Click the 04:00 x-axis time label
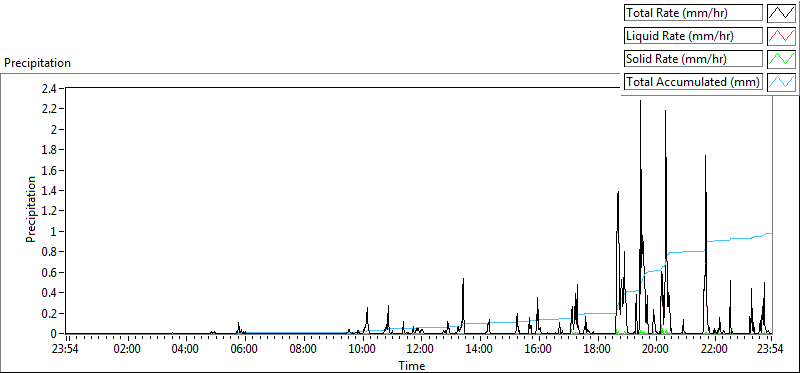800x373 pixels. pyautogui.click(x=186, y=350)
